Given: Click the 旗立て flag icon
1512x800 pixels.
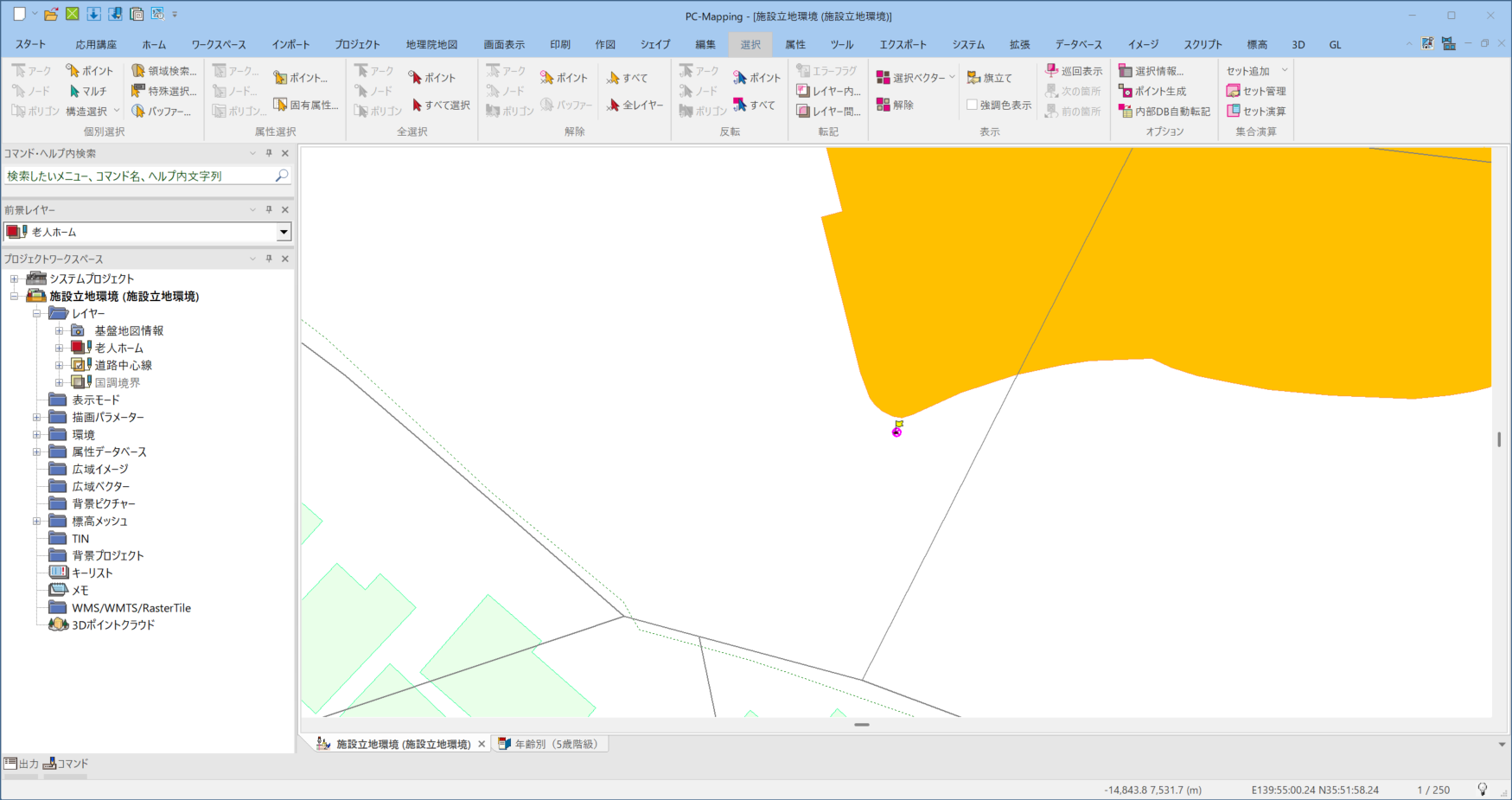Looking at the screenshot, I should click(x=973, y=78).
